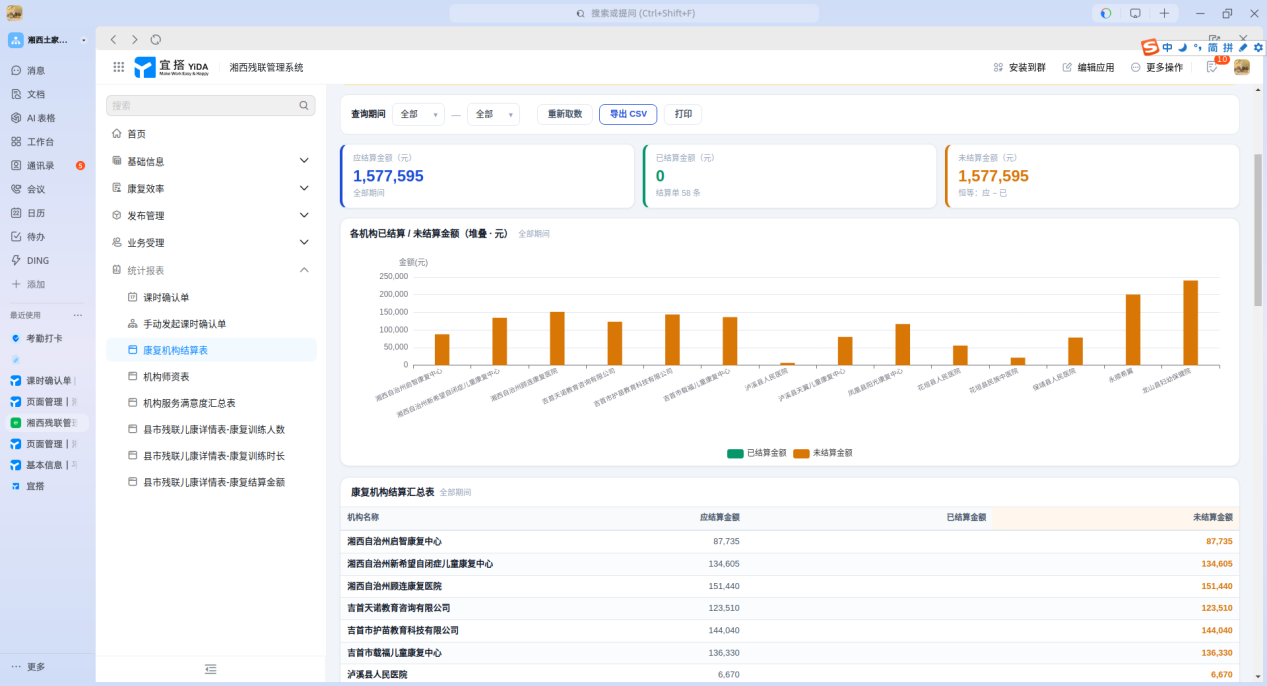Screen dimensions: 1267x686
Task: Open 机构服务满意度汇总表 report
Action: tap(211, 403)
